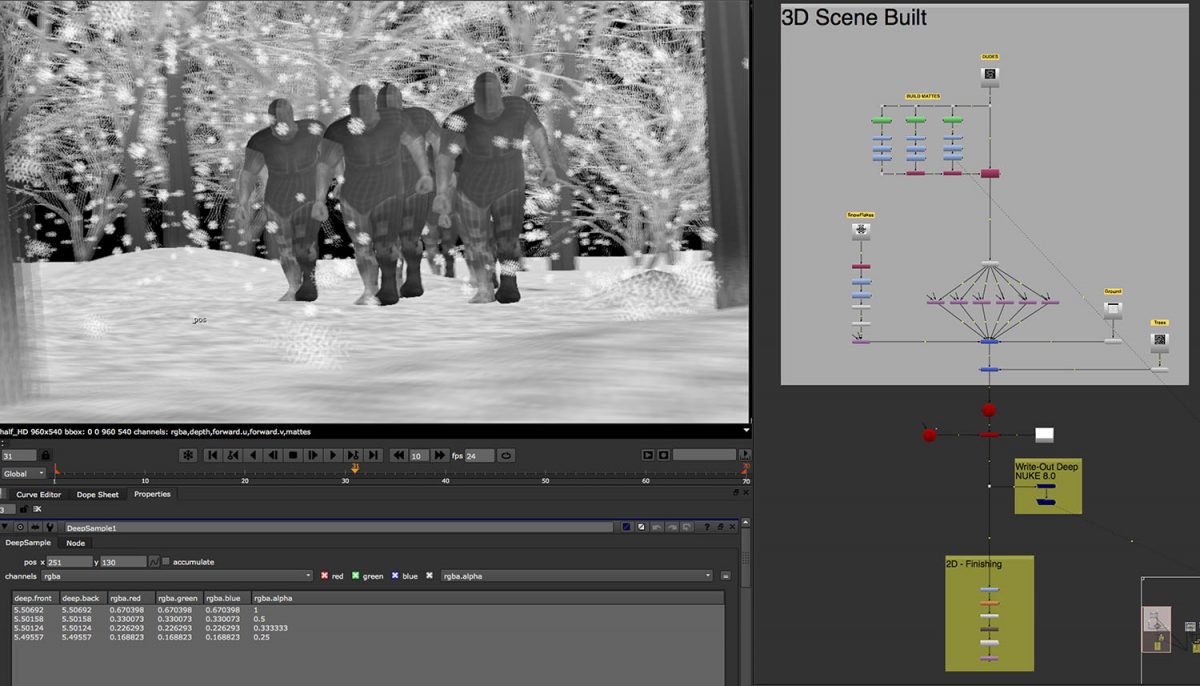Jump to the first frame icon
The width and height of the screenshot is (1200, 686).
[213, 455]
